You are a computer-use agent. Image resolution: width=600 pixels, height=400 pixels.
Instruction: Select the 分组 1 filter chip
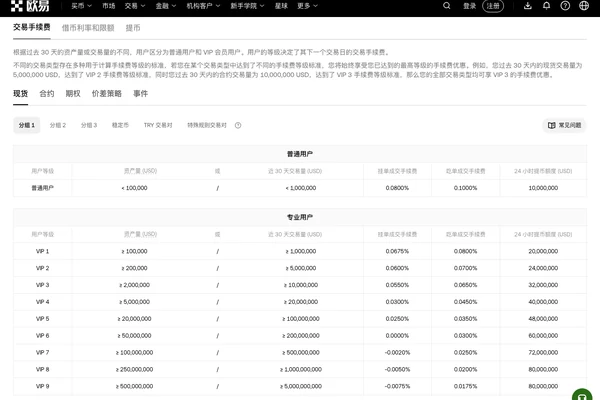(27, 125)
